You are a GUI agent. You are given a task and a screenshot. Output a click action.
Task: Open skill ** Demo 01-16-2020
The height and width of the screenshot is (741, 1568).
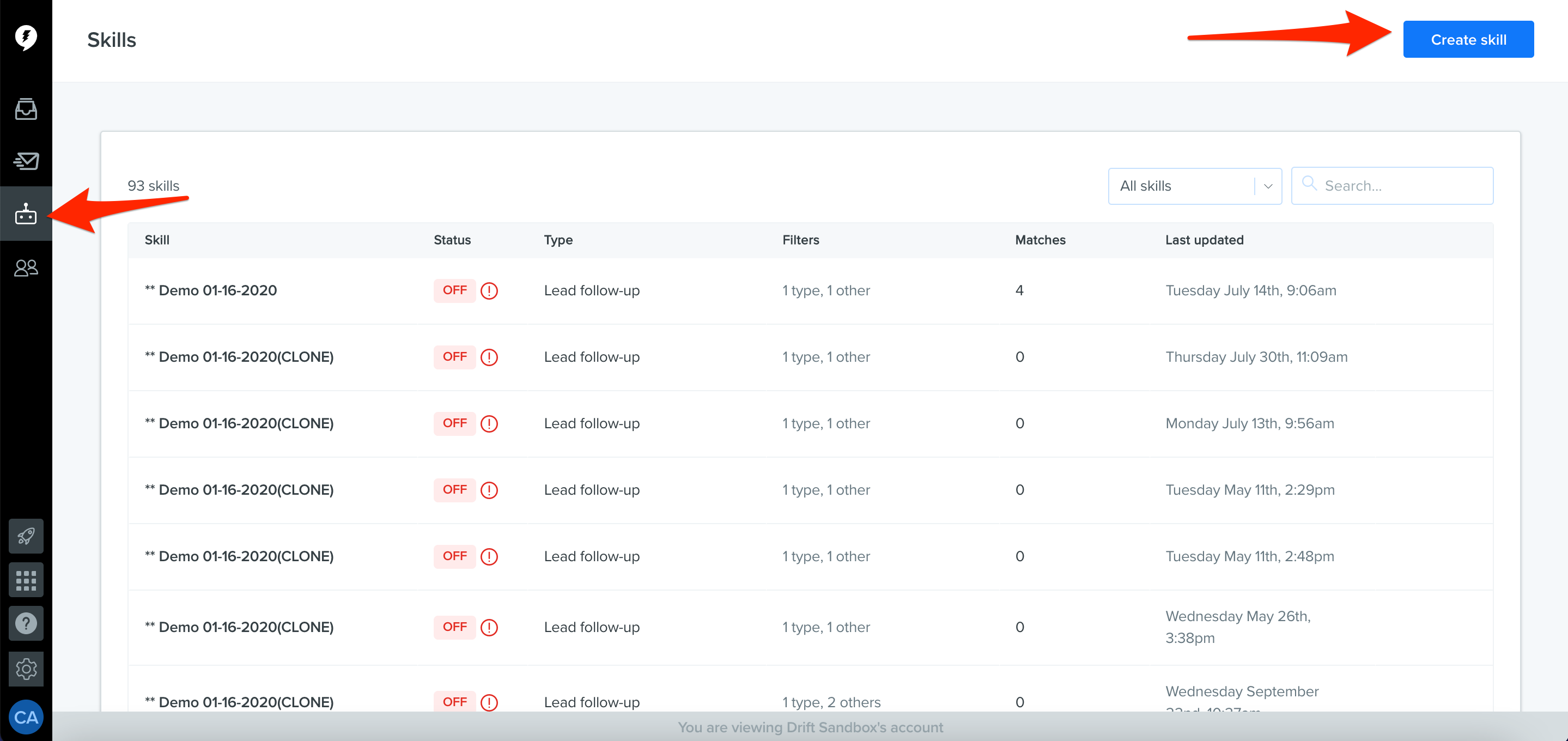pos(211,290)
